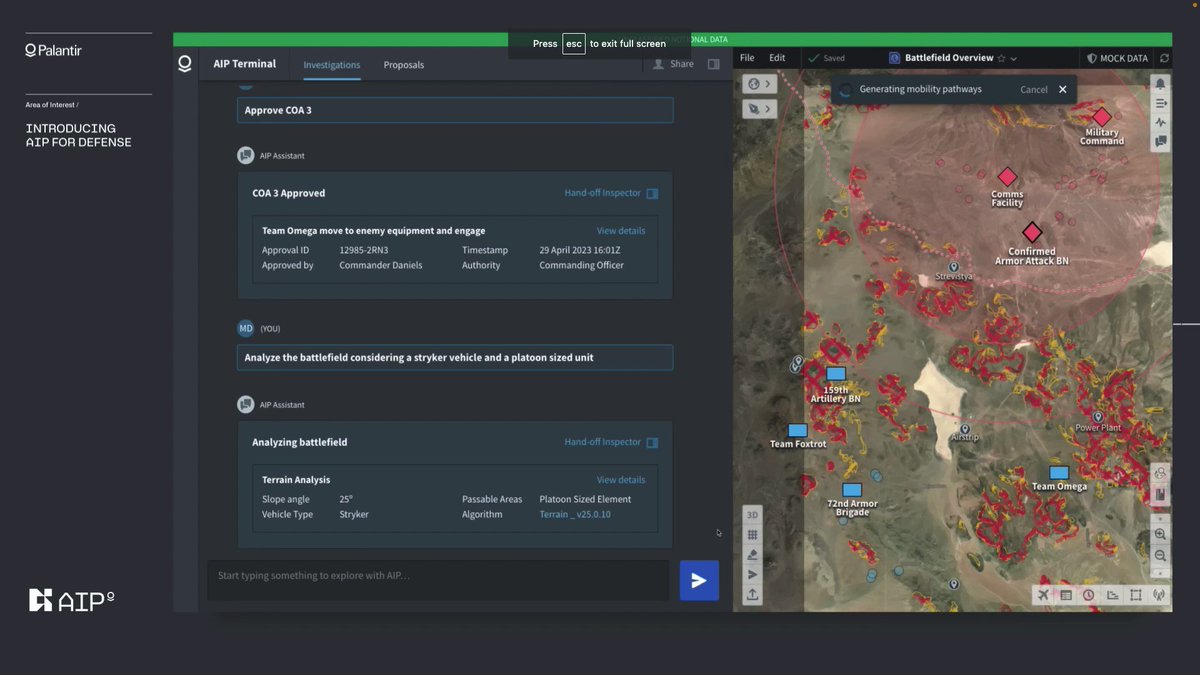Select the Team Foxtrot unit marker
The image size is (1200, 675).
[x=797, y=430]
